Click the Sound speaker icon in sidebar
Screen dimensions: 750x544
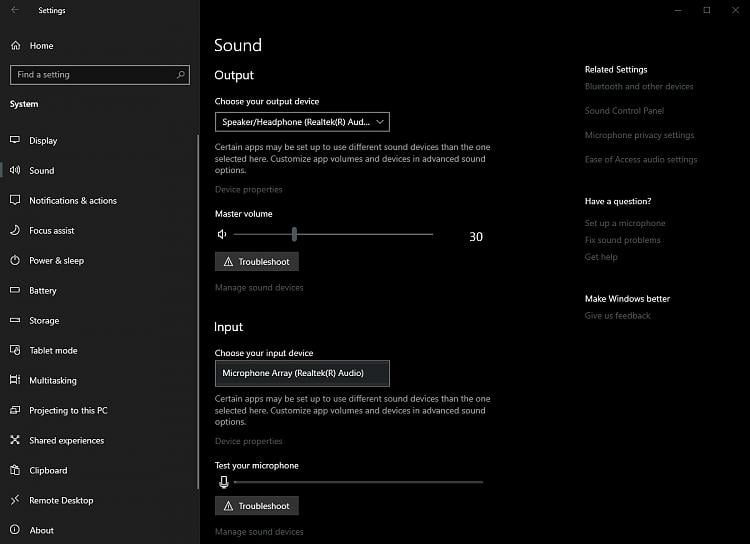click(x=15, y=170)
